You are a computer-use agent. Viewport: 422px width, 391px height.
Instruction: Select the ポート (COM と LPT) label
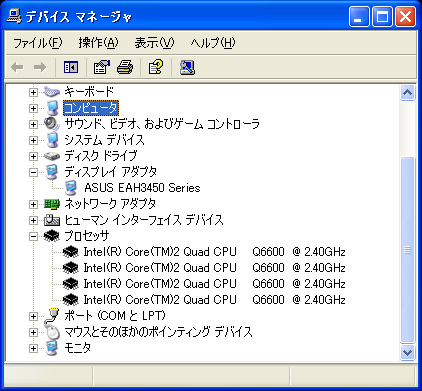pos(115,316)
